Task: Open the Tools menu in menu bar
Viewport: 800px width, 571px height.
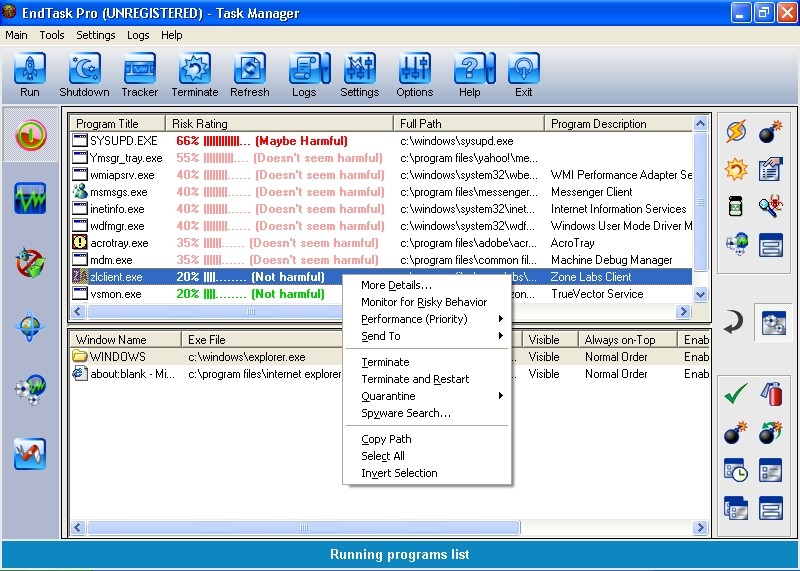Action: 52,35
